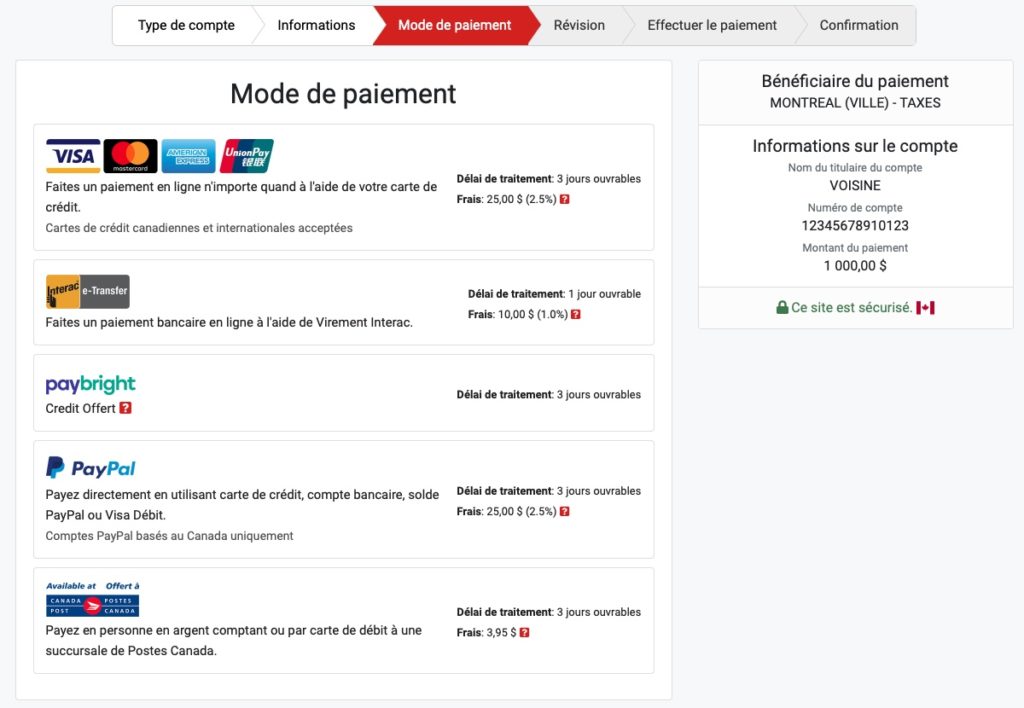Select the Visa card icon
1024x708 pixels.
click(x=71, y=155)
